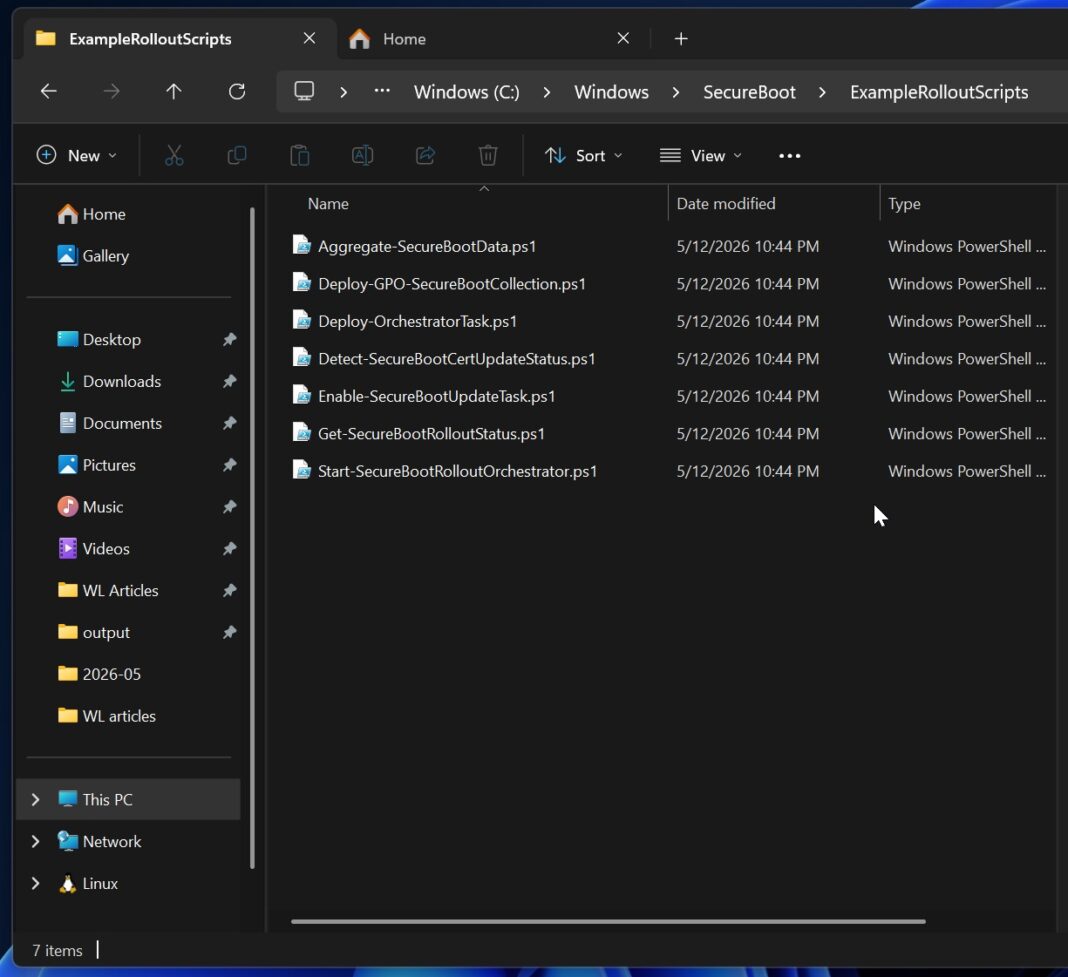Click the Paste clipboard icon in toolbar
The width and height of the screenshot is (1068, 977).
click(x=300, y=156)
